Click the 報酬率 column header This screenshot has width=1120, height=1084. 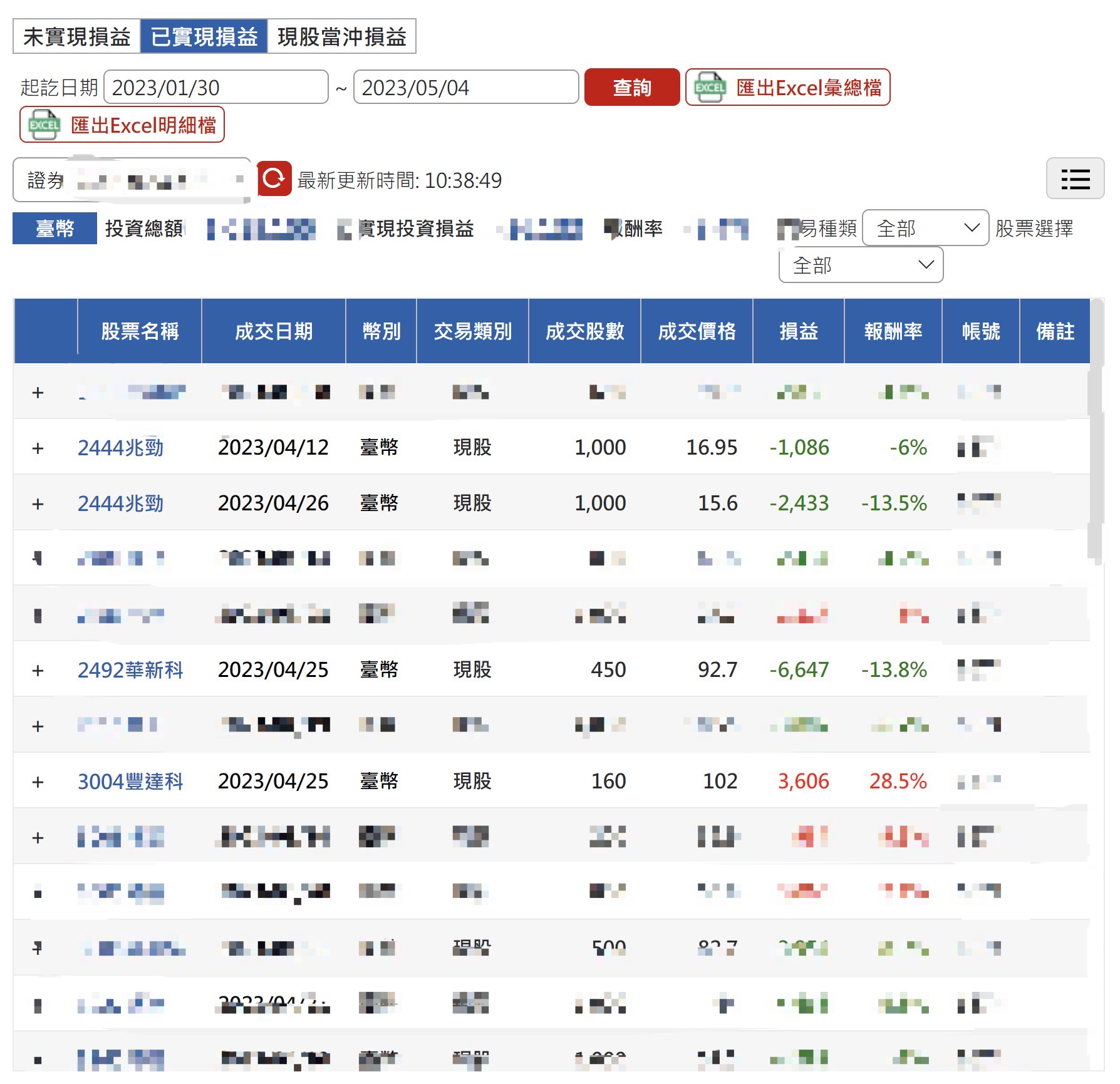[893, 331]
